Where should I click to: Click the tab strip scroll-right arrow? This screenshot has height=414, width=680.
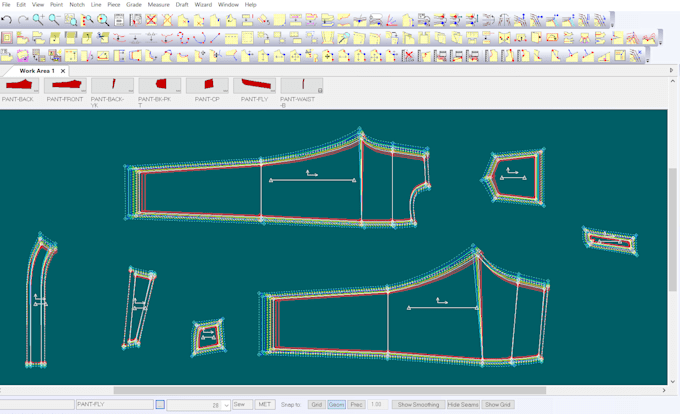click(671, 70)
